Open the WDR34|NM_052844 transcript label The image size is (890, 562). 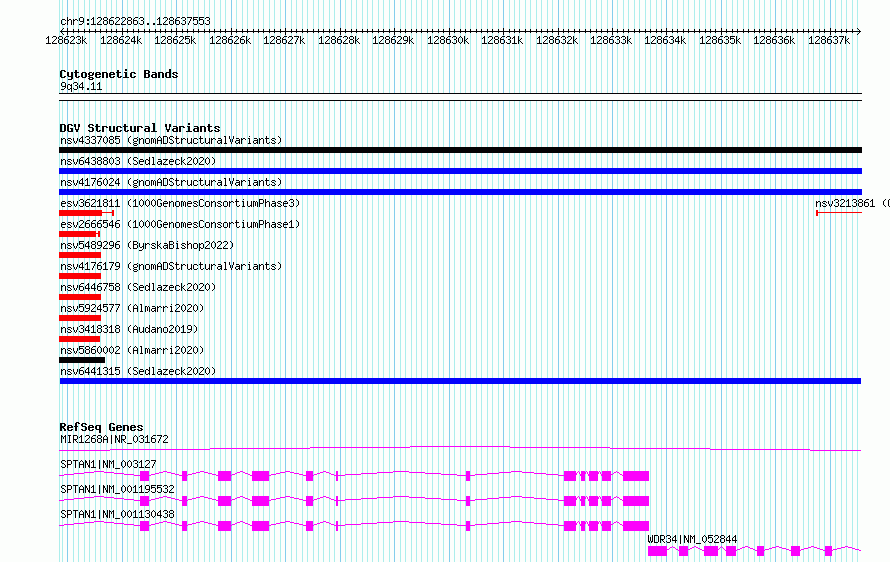pos(692,539)
